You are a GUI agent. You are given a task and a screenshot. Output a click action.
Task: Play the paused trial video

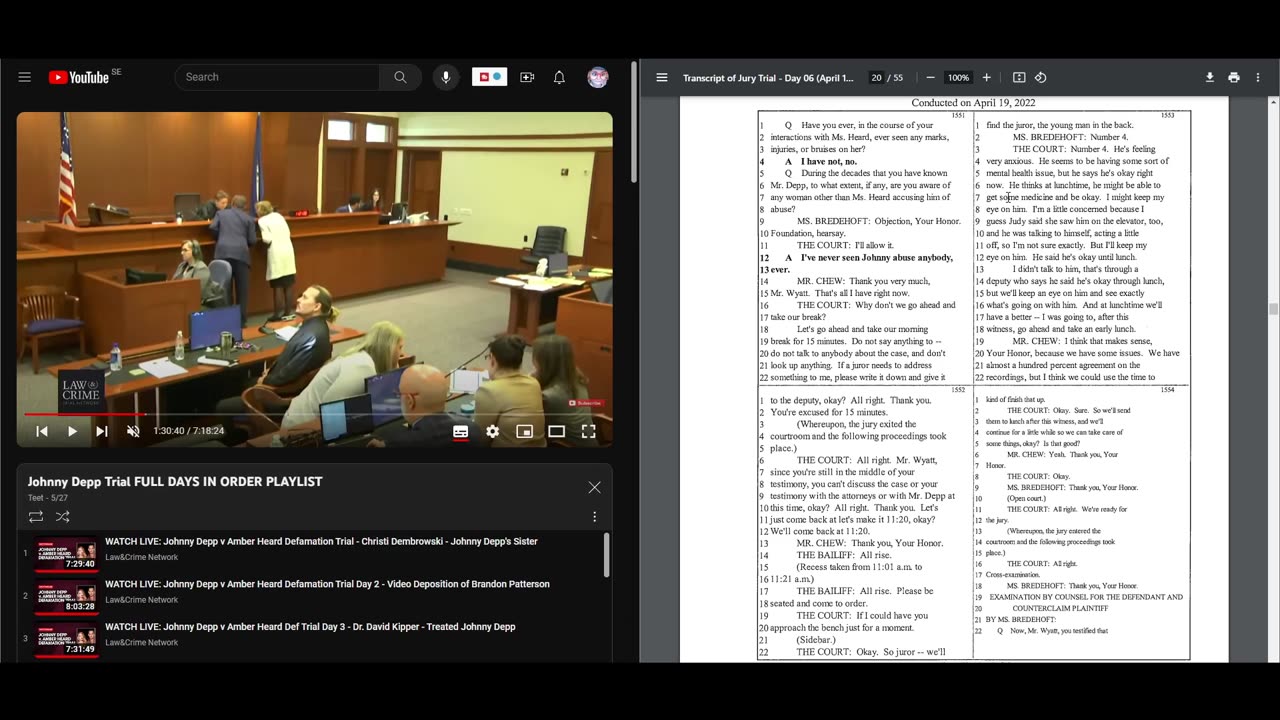tap(72, 431)
